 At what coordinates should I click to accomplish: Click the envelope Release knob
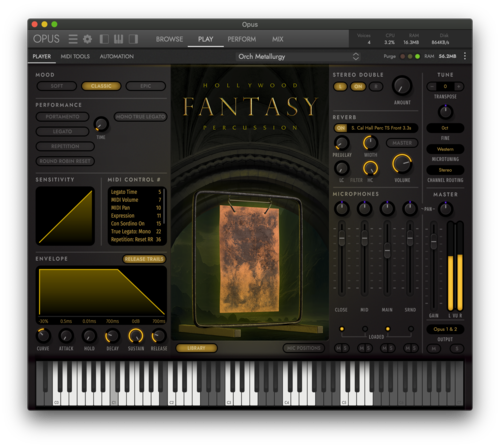point(159,336)
